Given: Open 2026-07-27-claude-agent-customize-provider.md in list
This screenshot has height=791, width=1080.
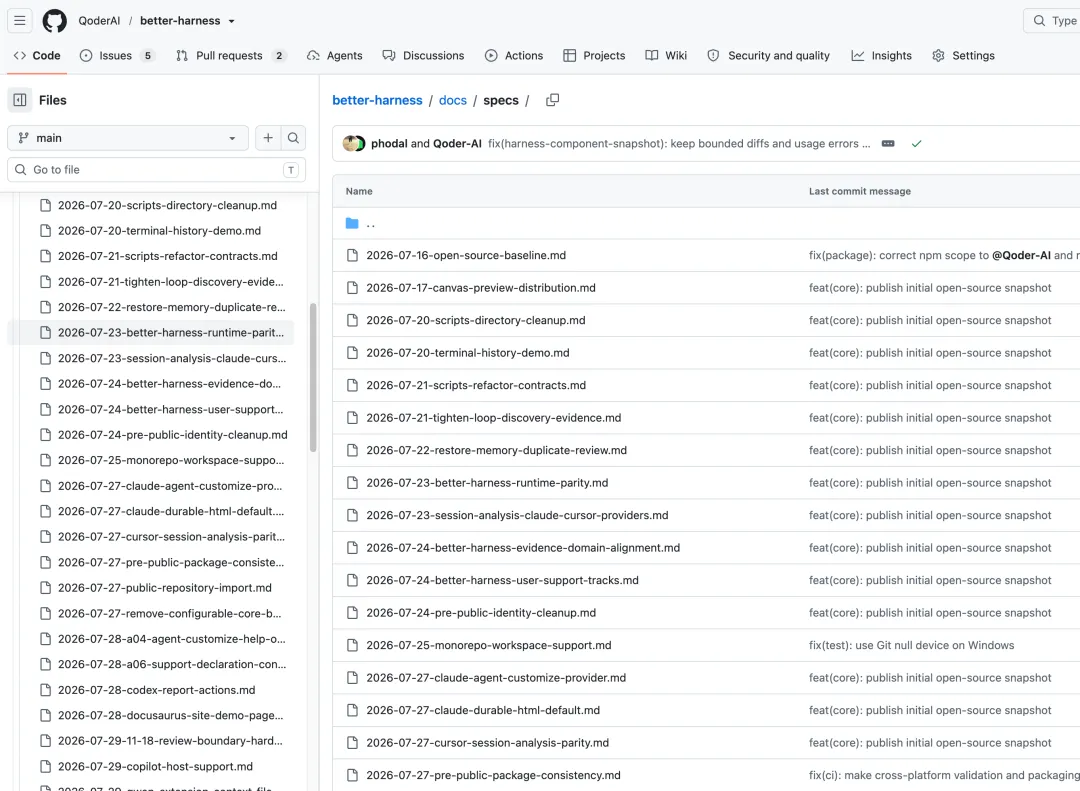Looking at the screenshot, I should click(496, 677).
